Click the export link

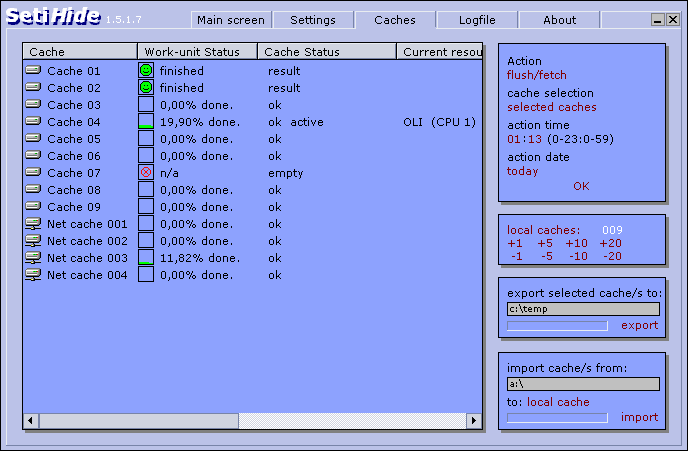(x=639, y=325)
